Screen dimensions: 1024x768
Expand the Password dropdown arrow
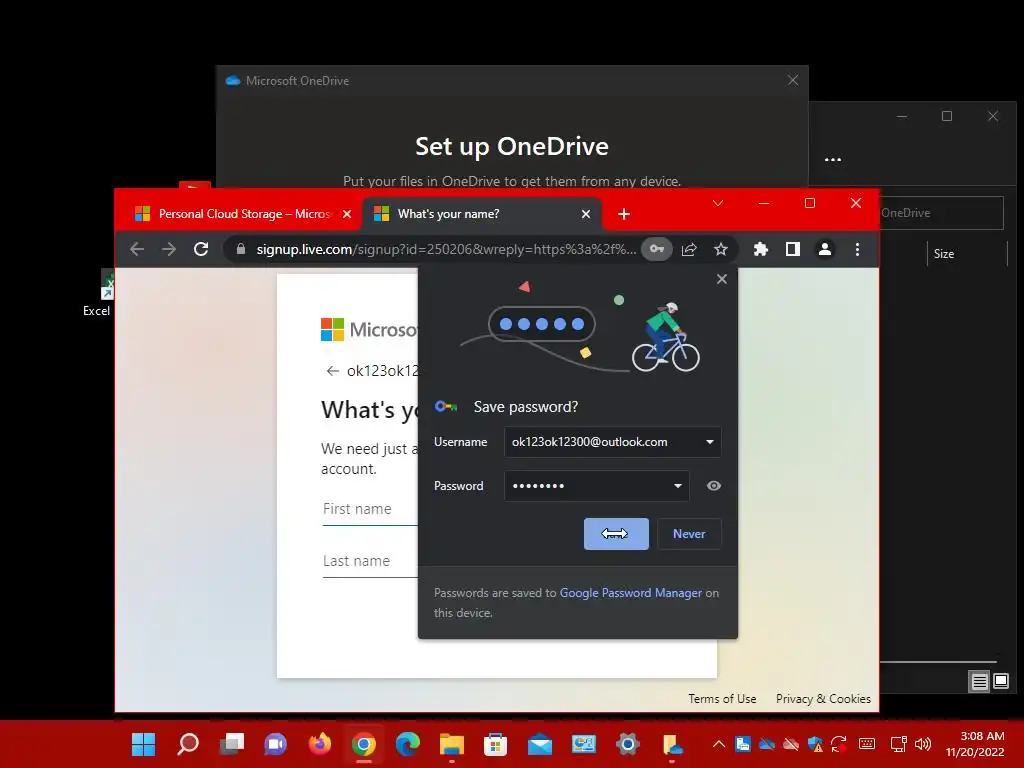click(678, 486)
